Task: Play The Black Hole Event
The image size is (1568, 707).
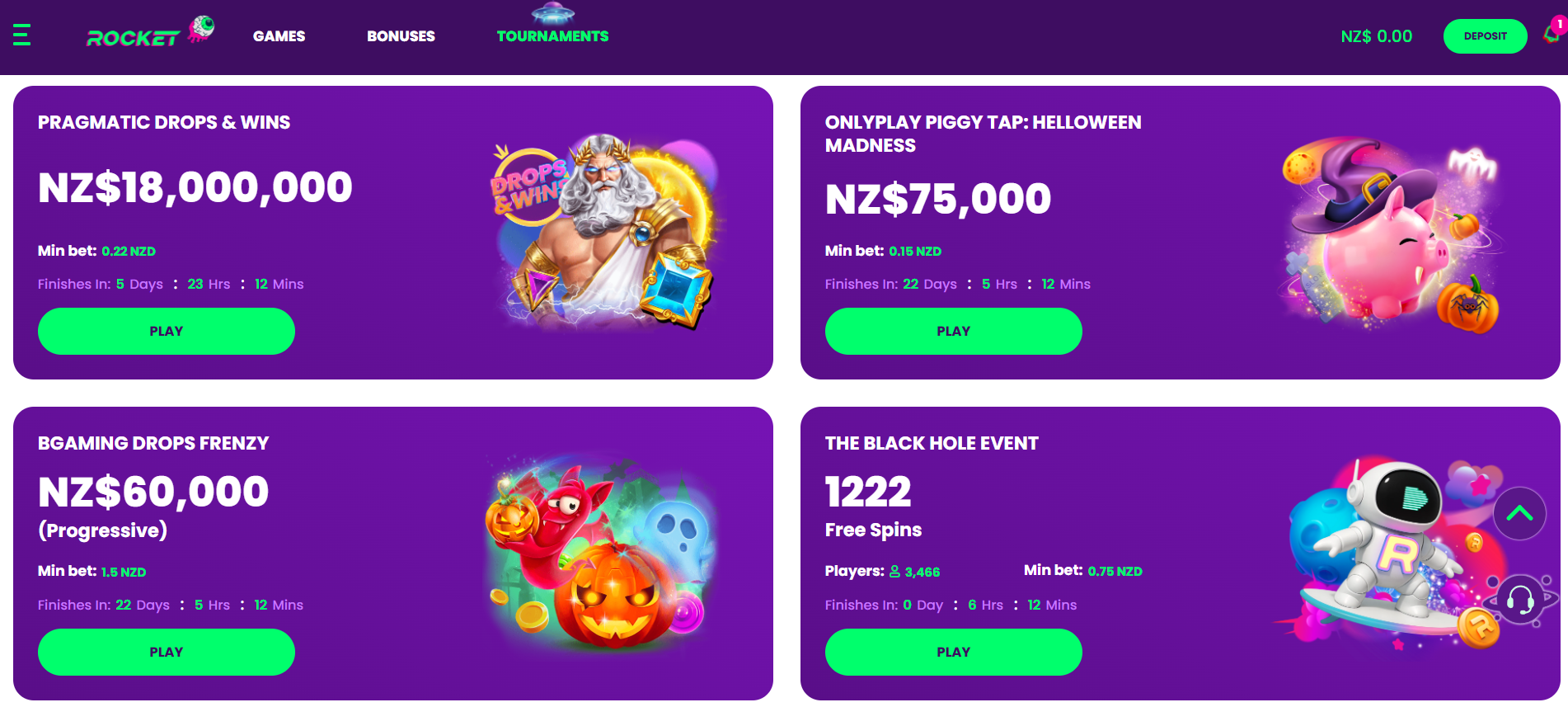Action: pos(953,652)
